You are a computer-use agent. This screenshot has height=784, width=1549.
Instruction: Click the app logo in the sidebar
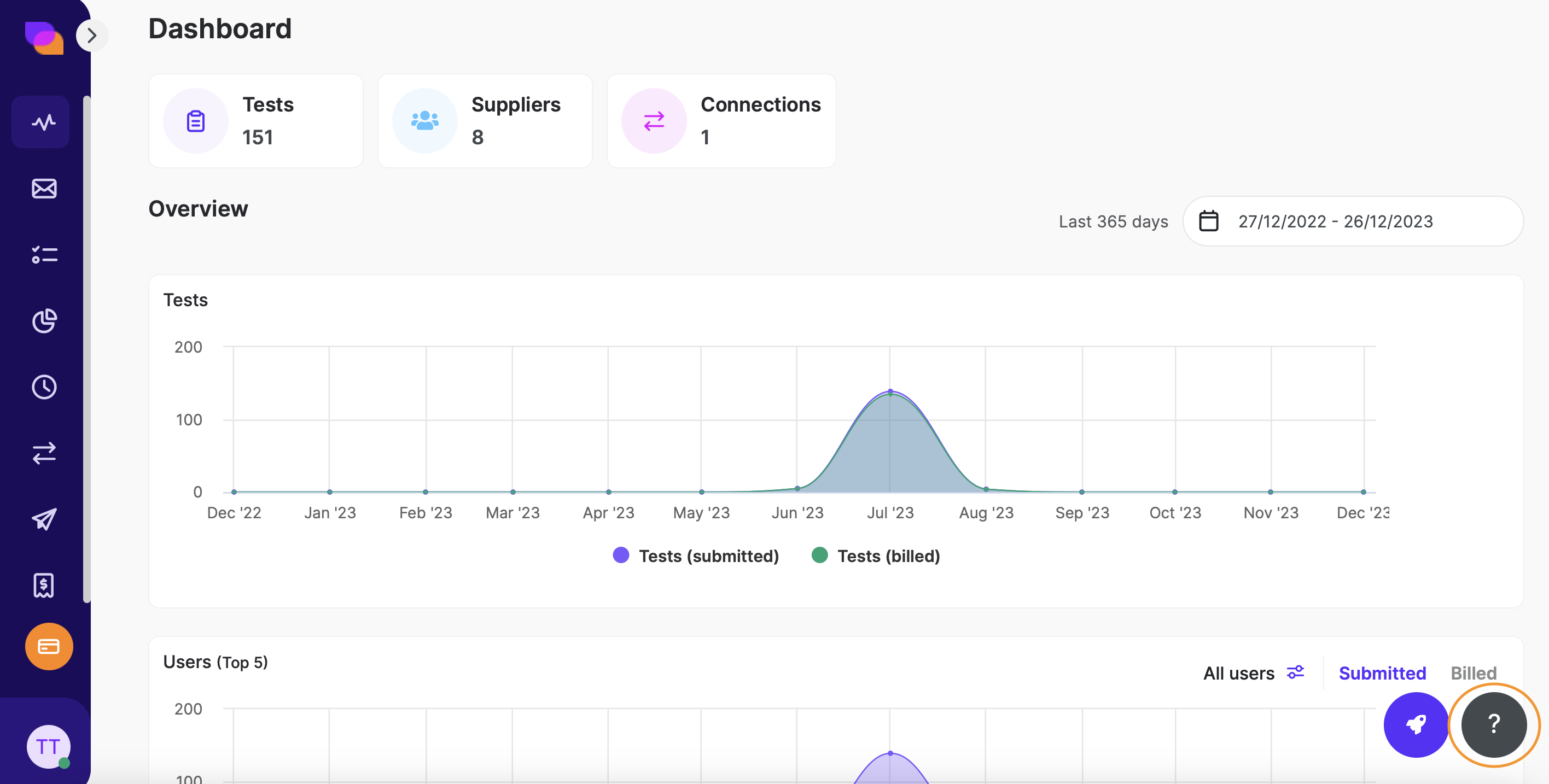44,38
